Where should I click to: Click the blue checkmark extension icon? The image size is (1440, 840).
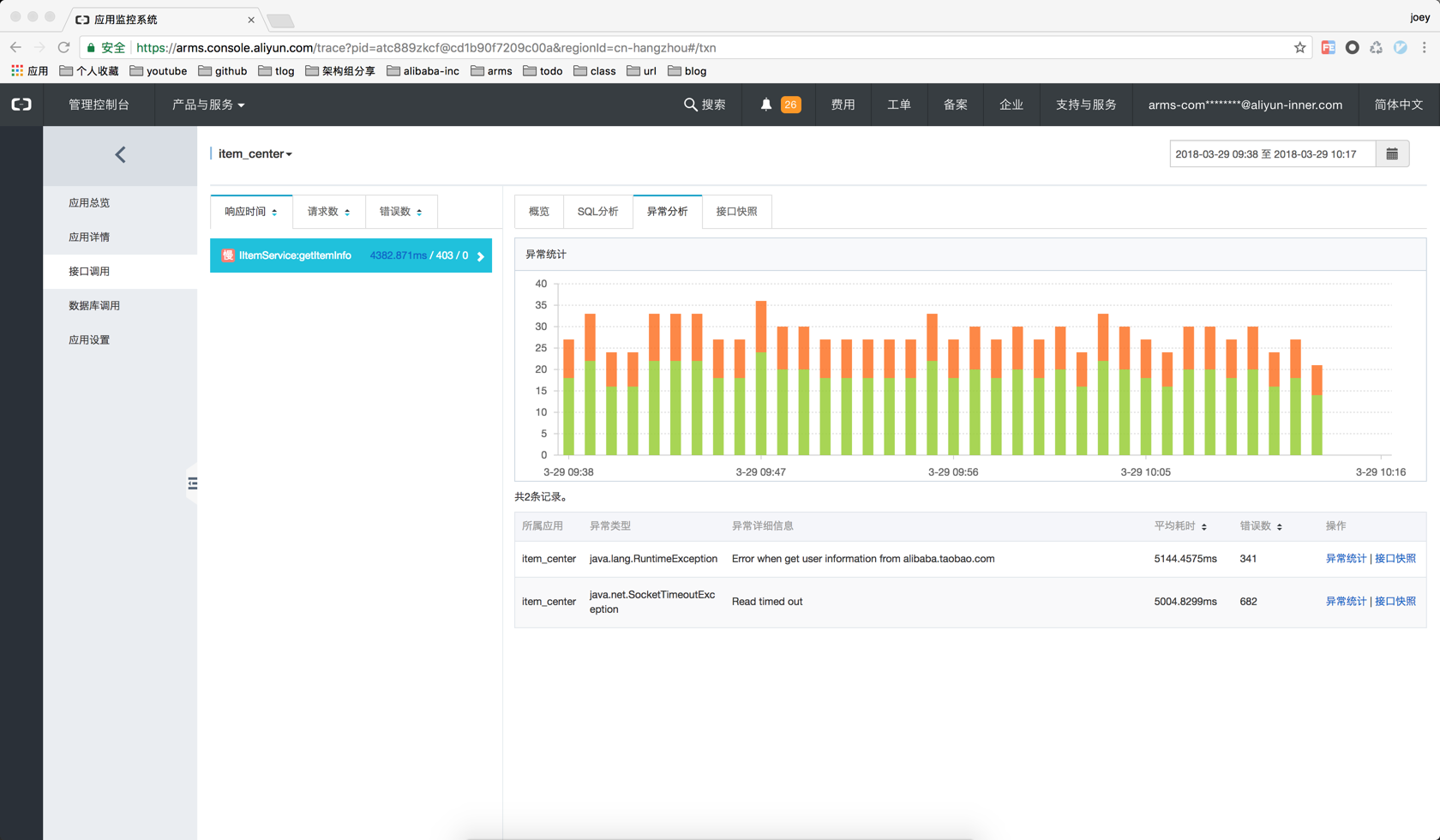[x=1400, y=48]
